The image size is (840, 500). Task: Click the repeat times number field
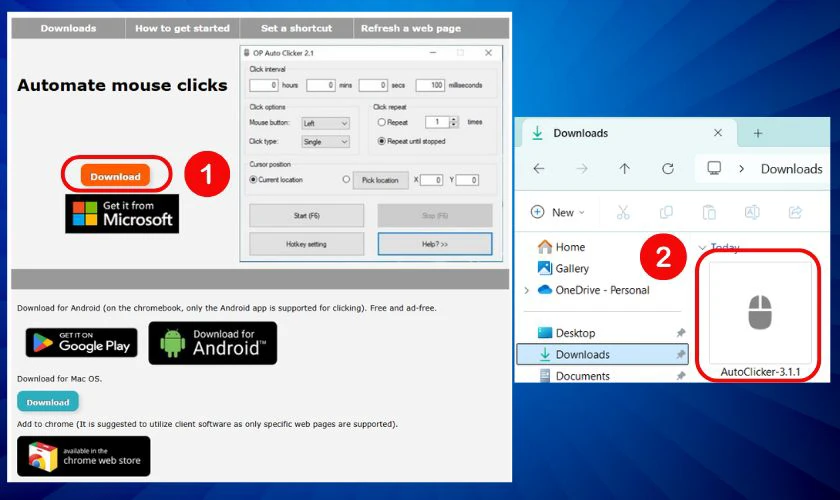(437, 122)
